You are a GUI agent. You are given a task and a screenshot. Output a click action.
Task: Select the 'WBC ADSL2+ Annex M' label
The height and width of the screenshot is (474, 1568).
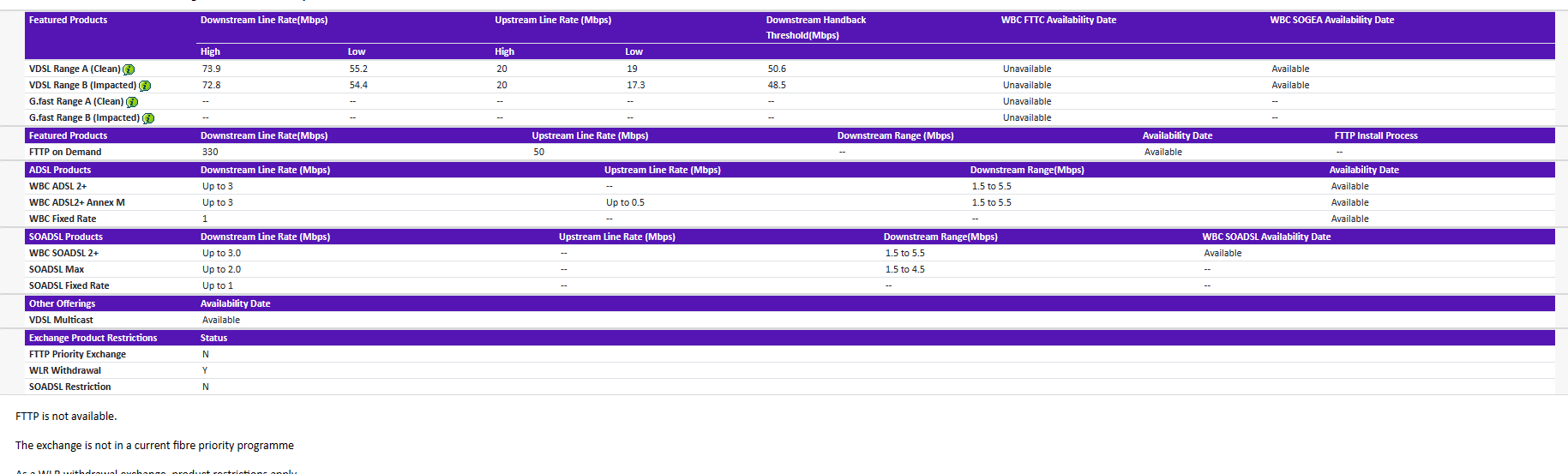coord(77,202)
